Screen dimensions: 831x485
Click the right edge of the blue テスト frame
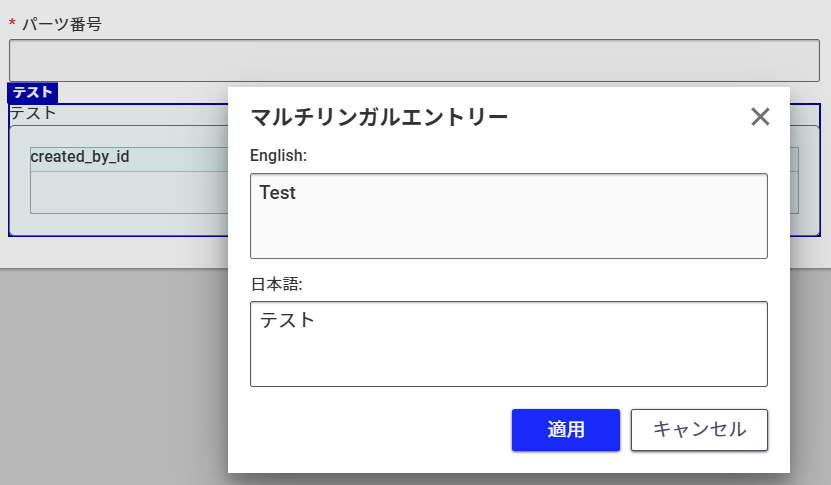click(x=820, y=170)
